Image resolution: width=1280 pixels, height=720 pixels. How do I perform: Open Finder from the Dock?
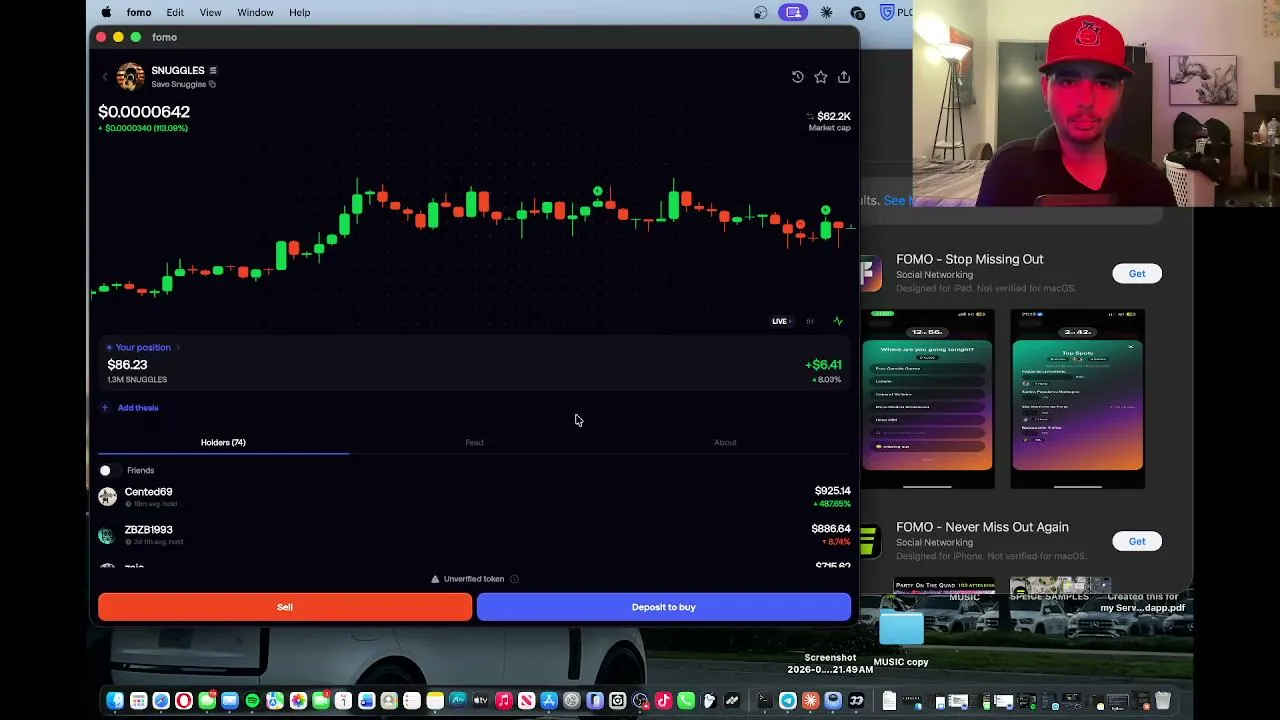(x=115, y=701)
